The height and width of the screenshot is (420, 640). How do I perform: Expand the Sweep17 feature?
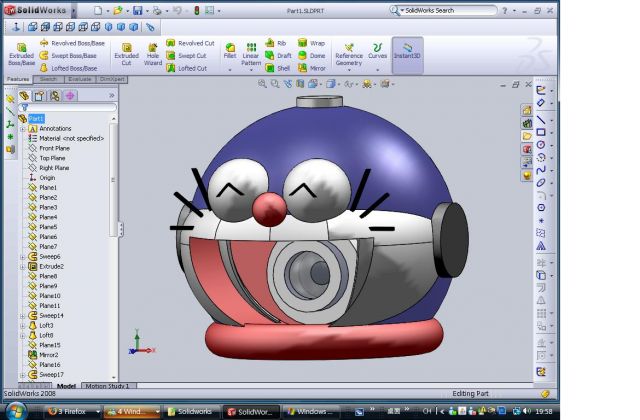23,375
